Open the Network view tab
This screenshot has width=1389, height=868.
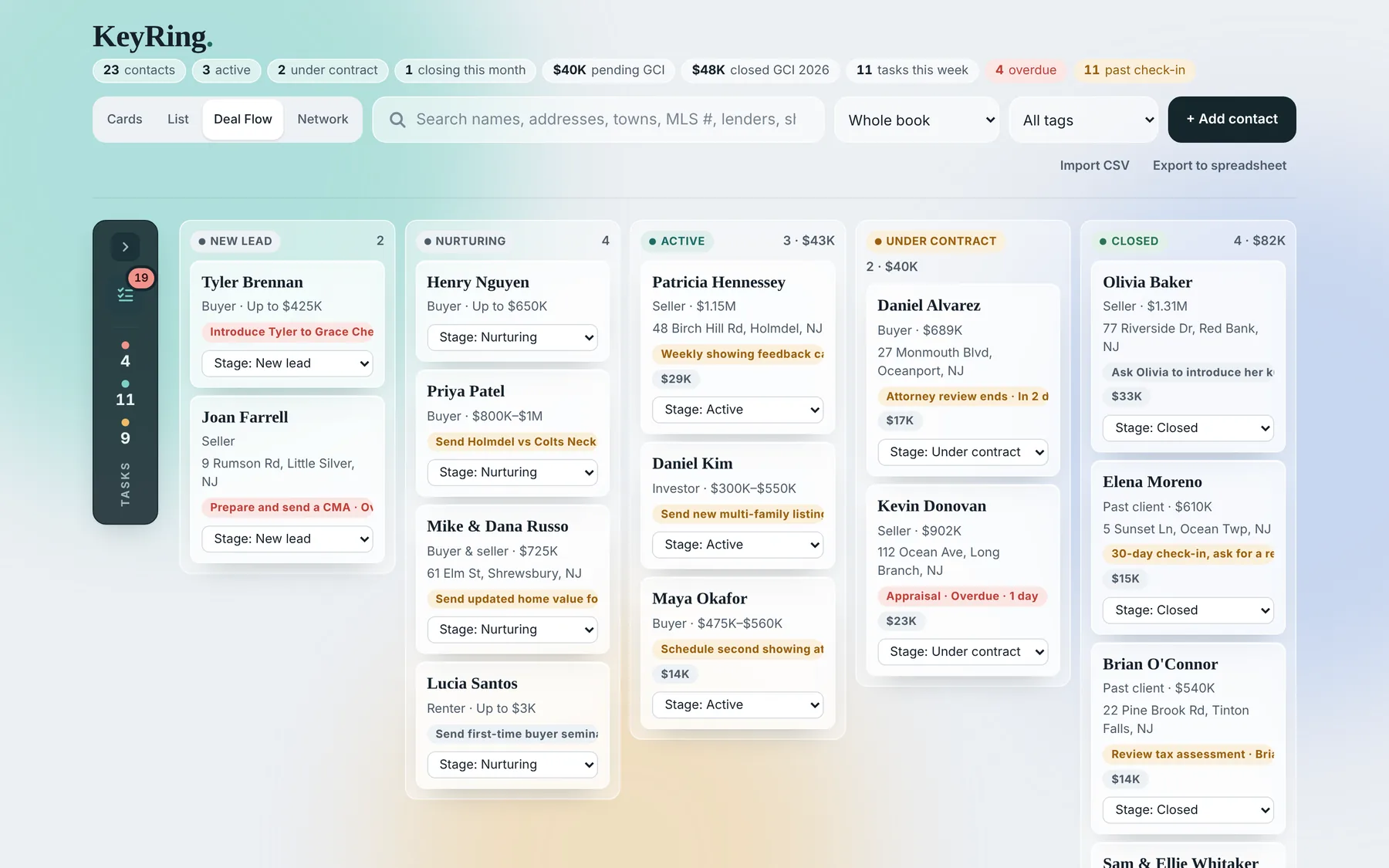tap(323, 120)
